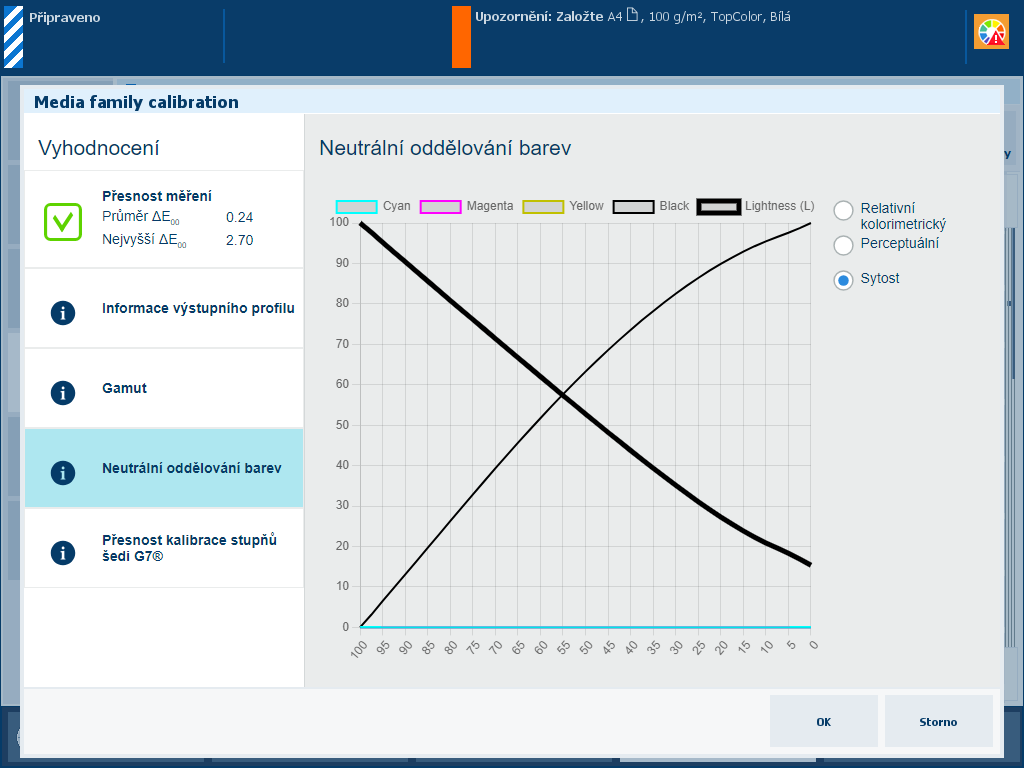Click the A4 page orientation icon

click(x=632, y=14)
